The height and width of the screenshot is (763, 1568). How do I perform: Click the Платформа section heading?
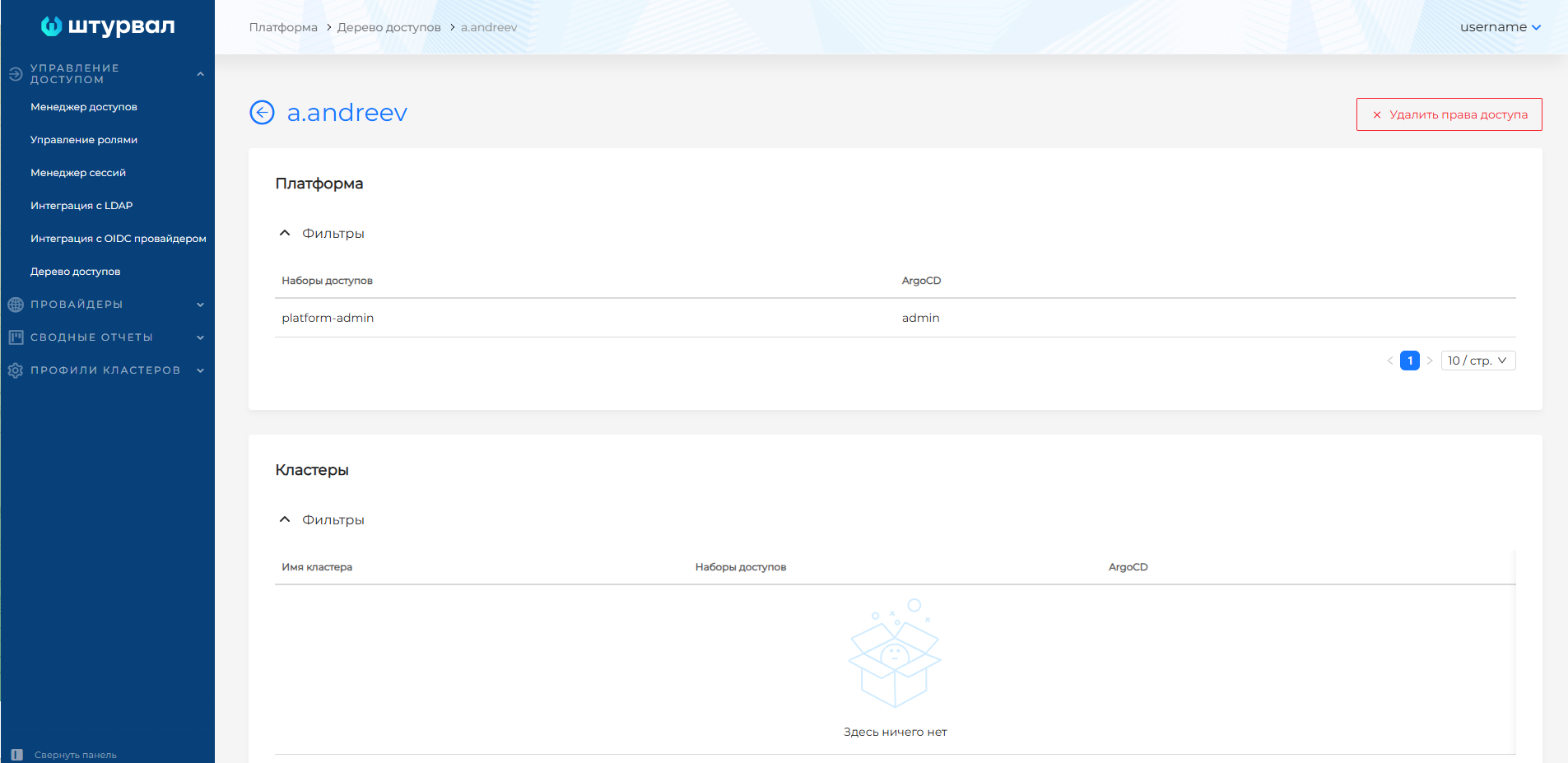point(319,184)
